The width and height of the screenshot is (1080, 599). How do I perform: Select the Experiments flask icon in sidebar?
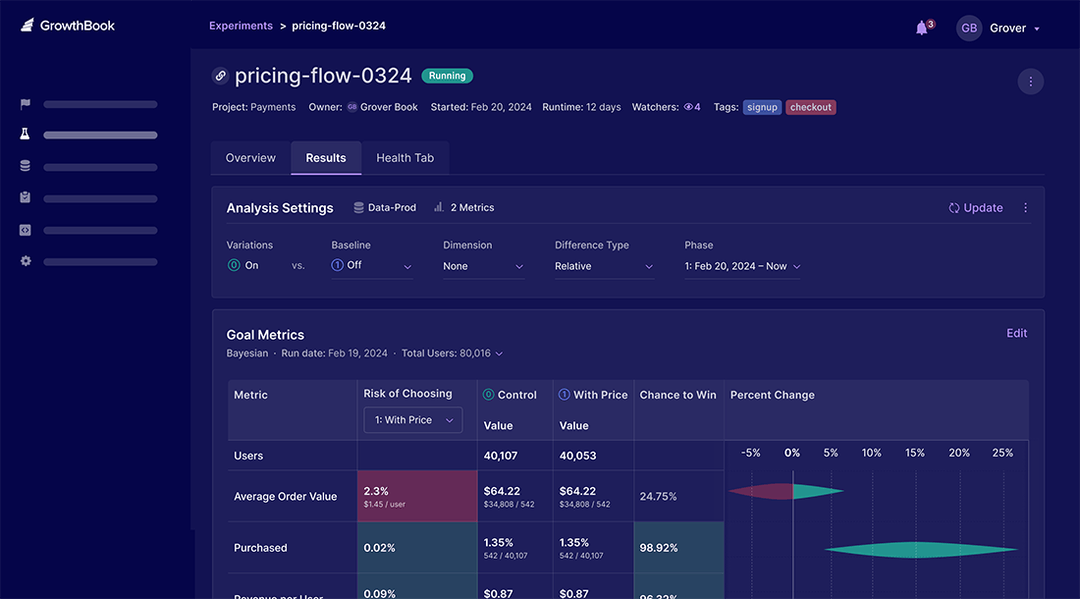24,132
